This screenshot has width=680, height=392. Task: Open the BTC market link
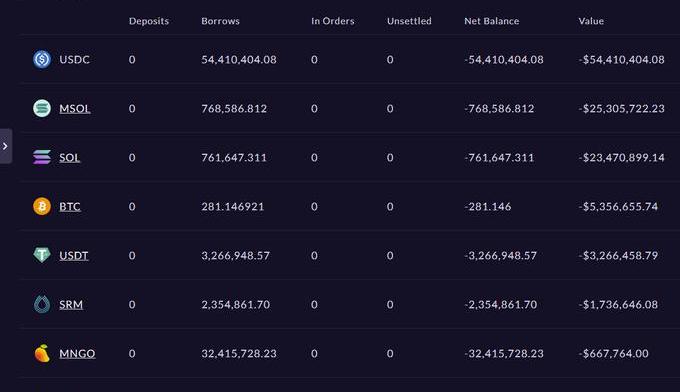70,206
